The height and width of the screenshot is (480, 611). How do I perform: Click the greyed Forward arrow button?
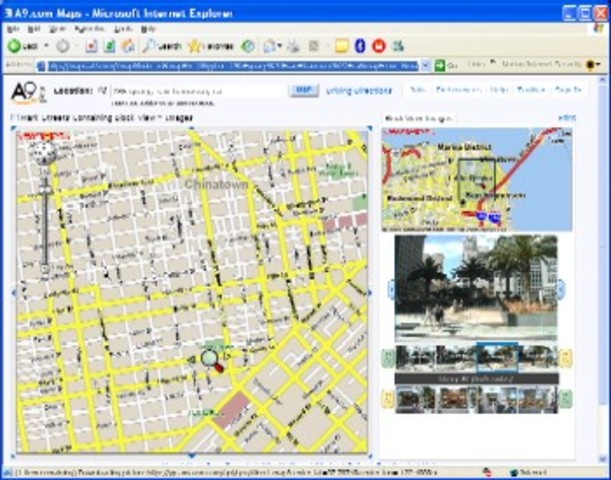tap(62, 46)
